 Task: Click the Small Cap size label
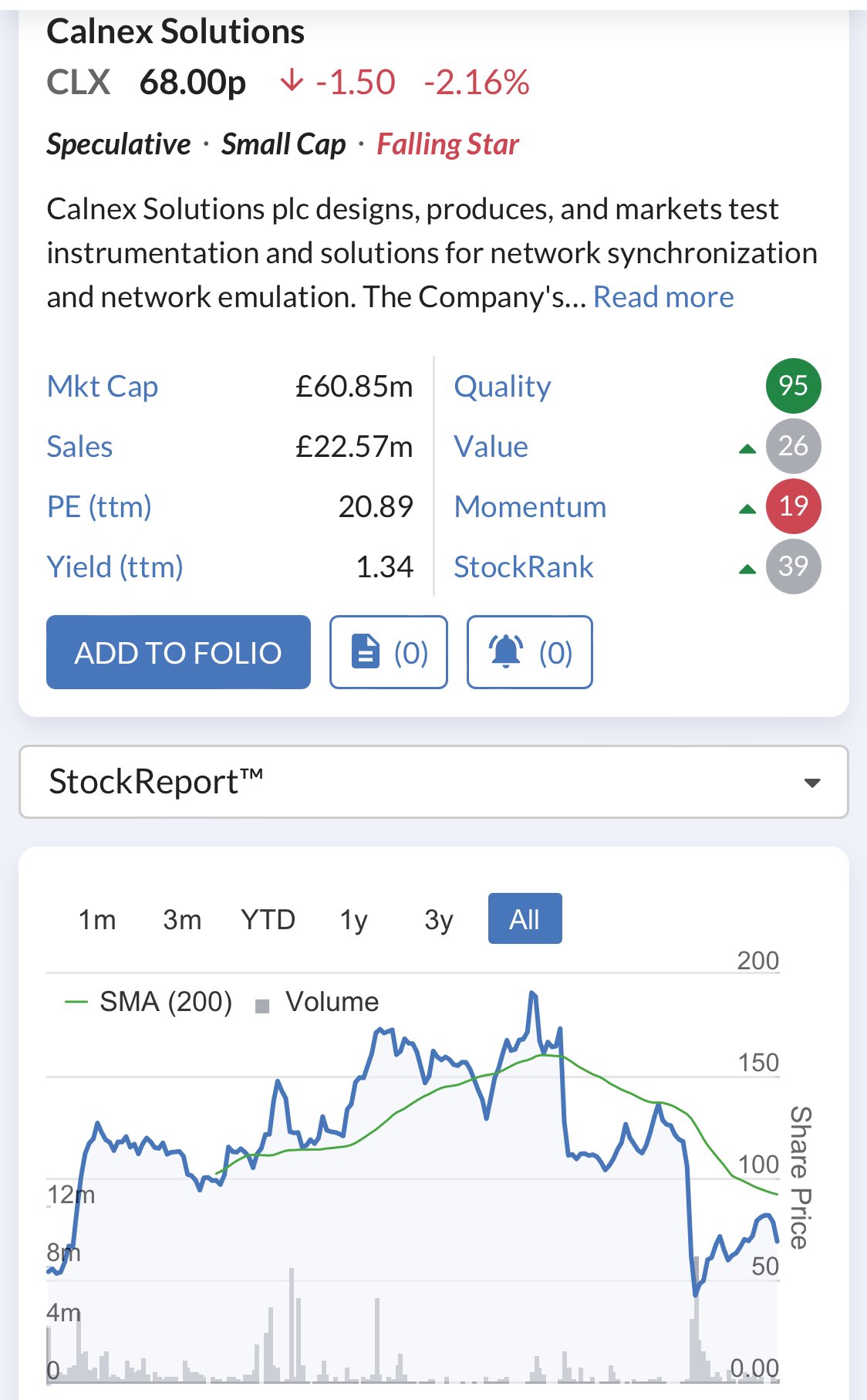(283, 144)
